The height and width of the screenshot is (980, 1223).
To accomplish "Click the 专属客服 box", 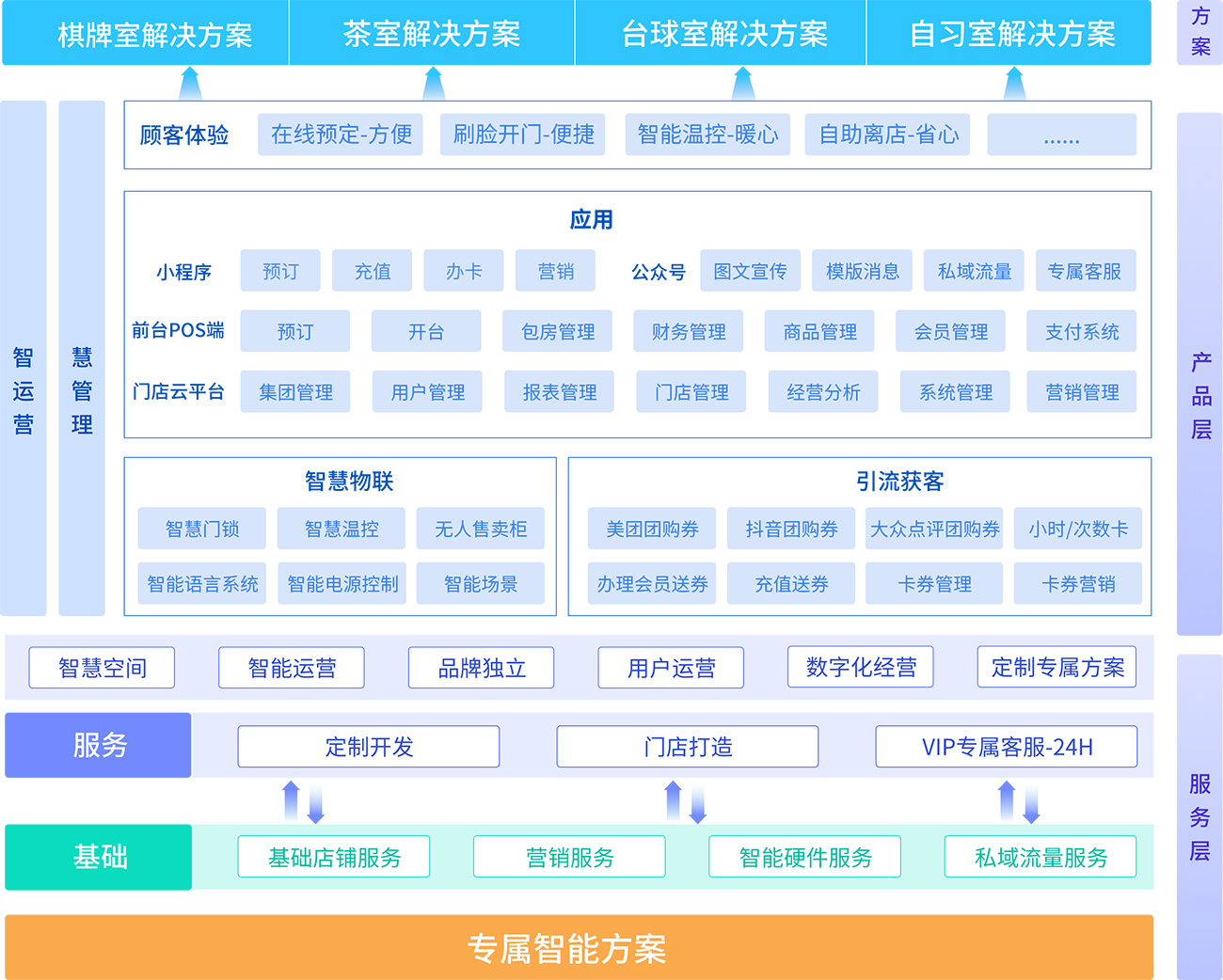I will [1086, 271].
